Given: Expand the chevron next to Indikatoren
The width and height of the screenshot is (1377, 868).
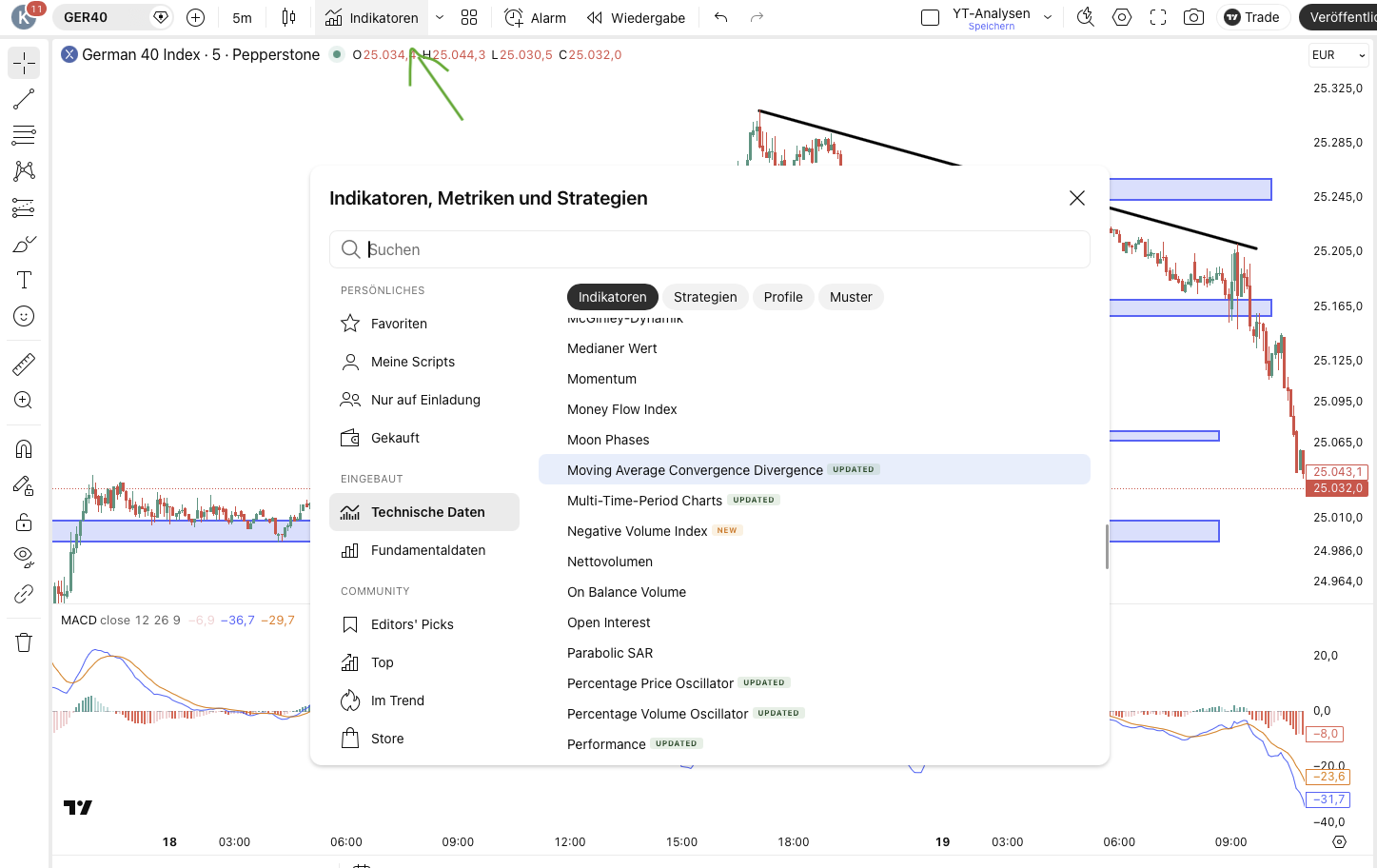Looking at the screenshot, I should click(439, 16).
